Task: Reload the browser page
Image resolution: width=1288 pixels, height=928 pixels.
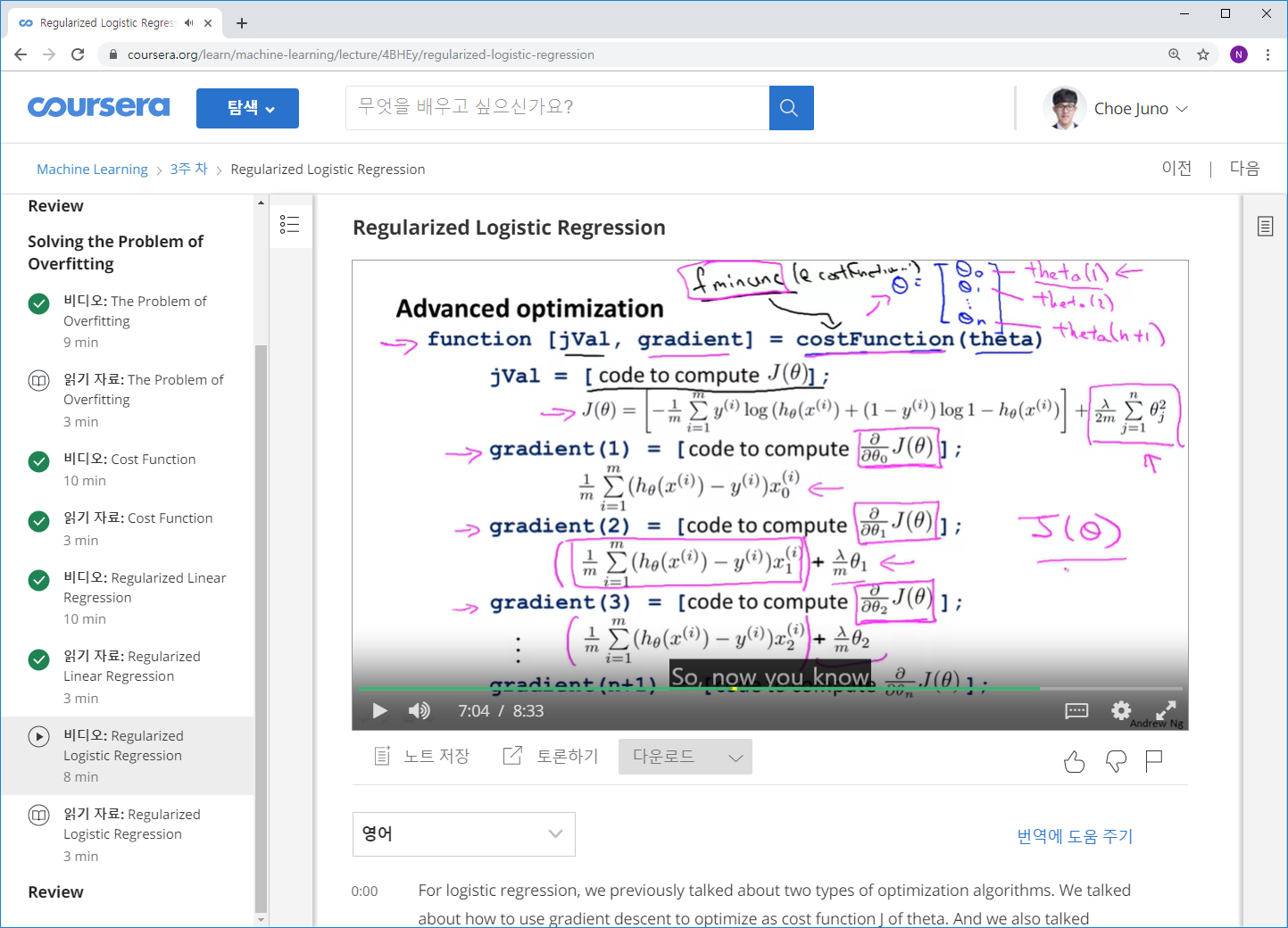Action: point(78,54)
